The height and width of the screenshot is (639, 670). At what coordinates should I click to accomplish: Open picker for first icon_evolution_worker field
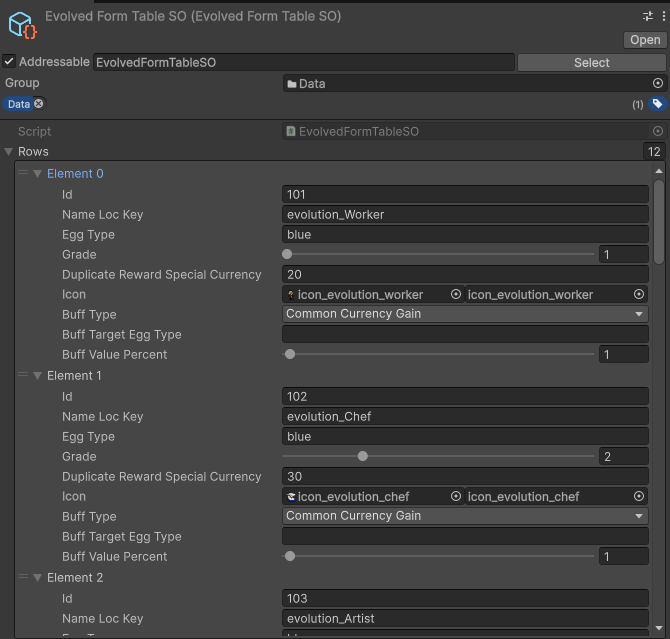click(x=456, y=294)
